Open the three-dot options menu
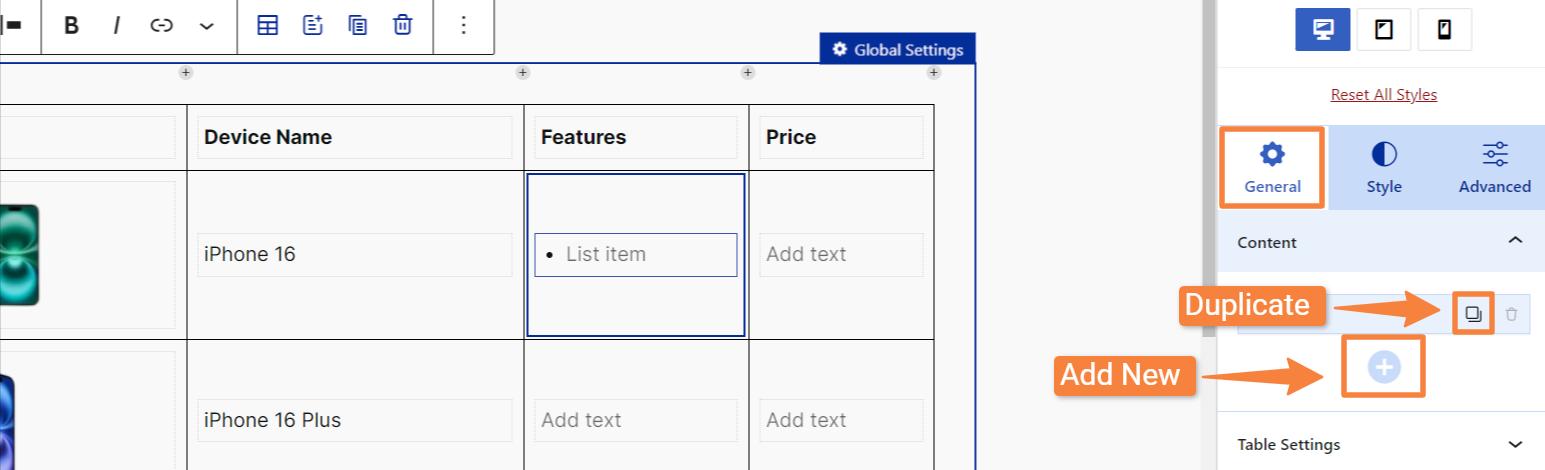The width and height of the screenshot is (1545, 470). (463, 26)
